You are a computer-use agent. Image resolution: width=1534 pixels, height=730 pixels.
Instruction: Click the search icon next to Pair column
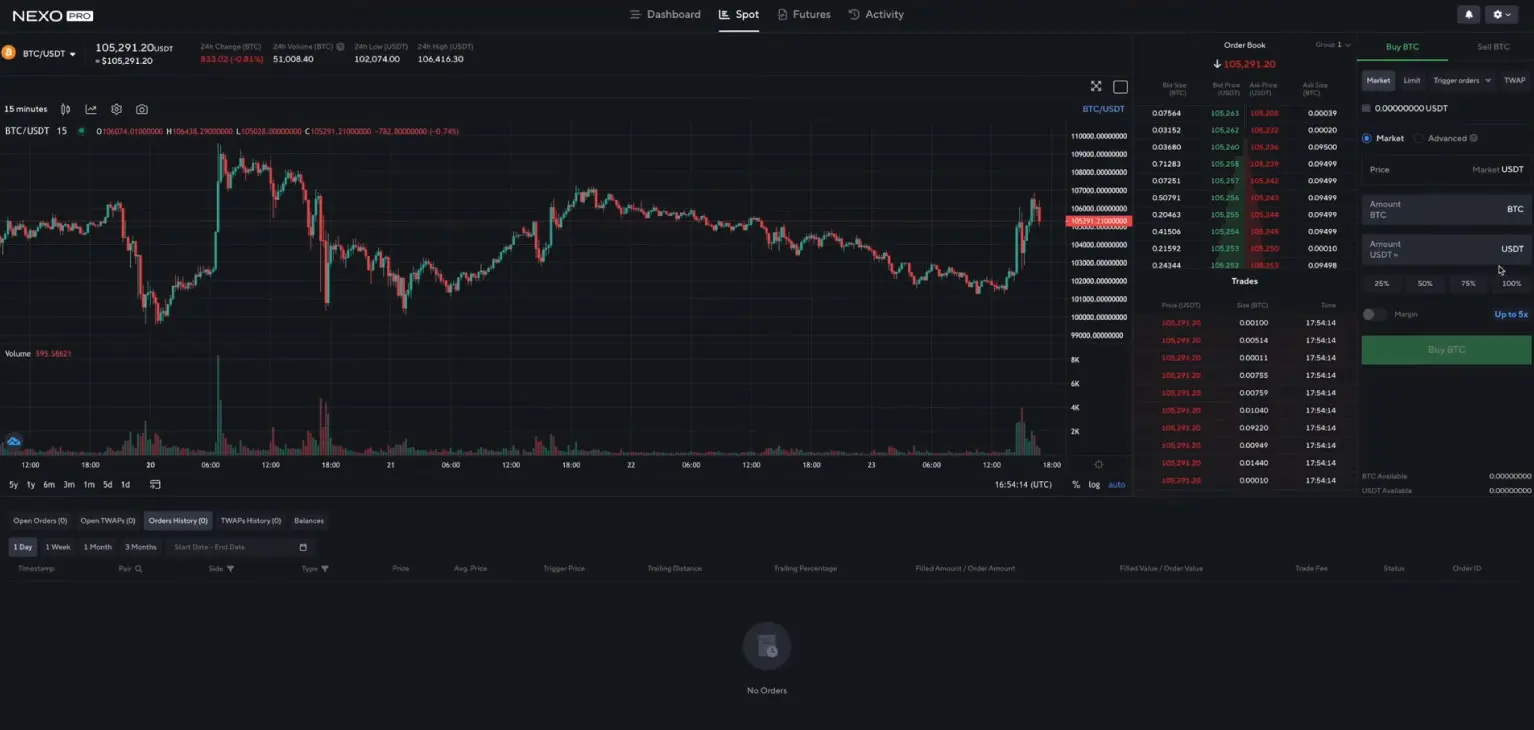138,568
